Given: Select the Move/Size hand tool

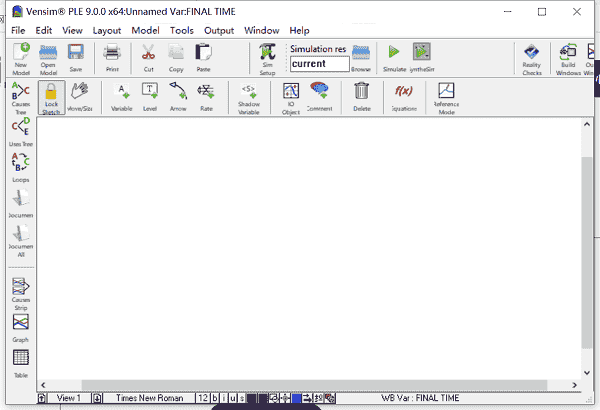Looking at the screenshot, I should pyautogui.click(x=80, y=96).
